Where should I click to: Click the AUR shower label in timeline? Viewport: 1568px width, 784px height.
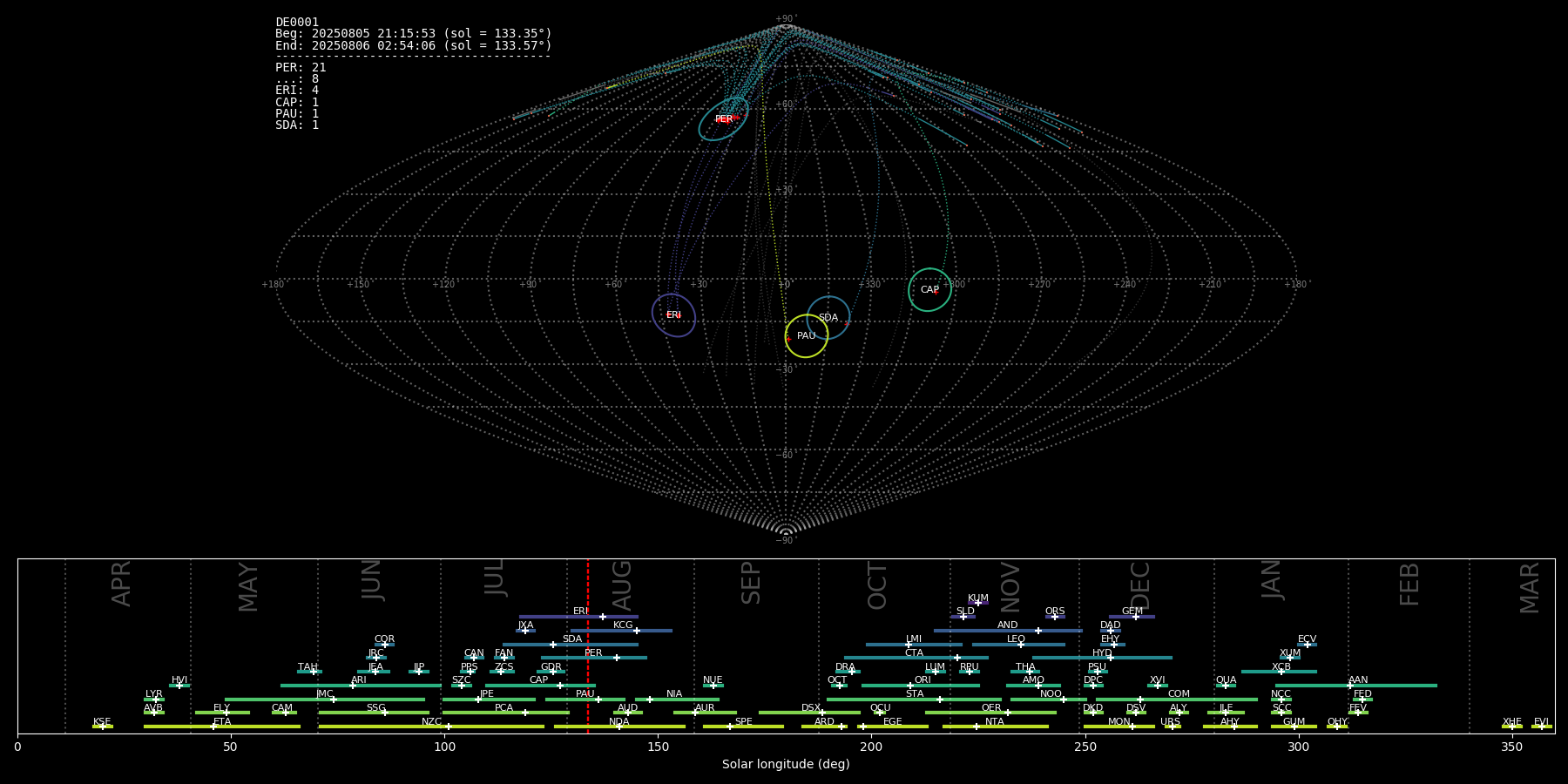(705, 708)
